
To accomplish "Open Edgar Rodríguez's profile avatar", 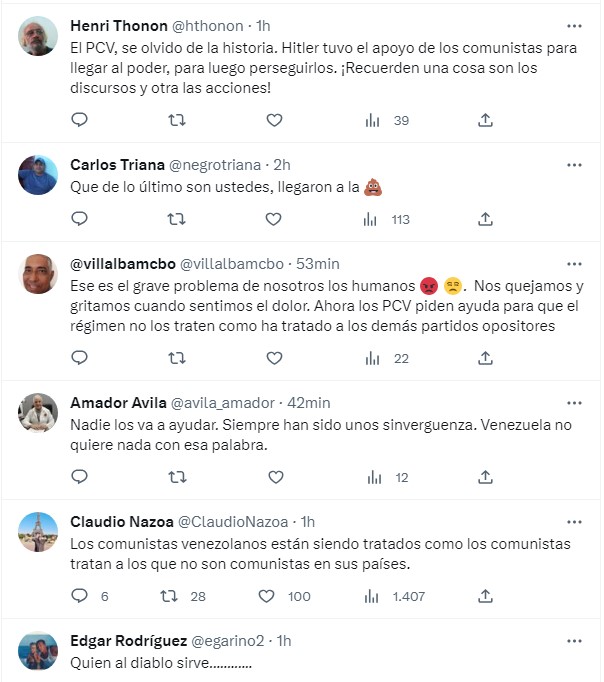I will [38, 650].
